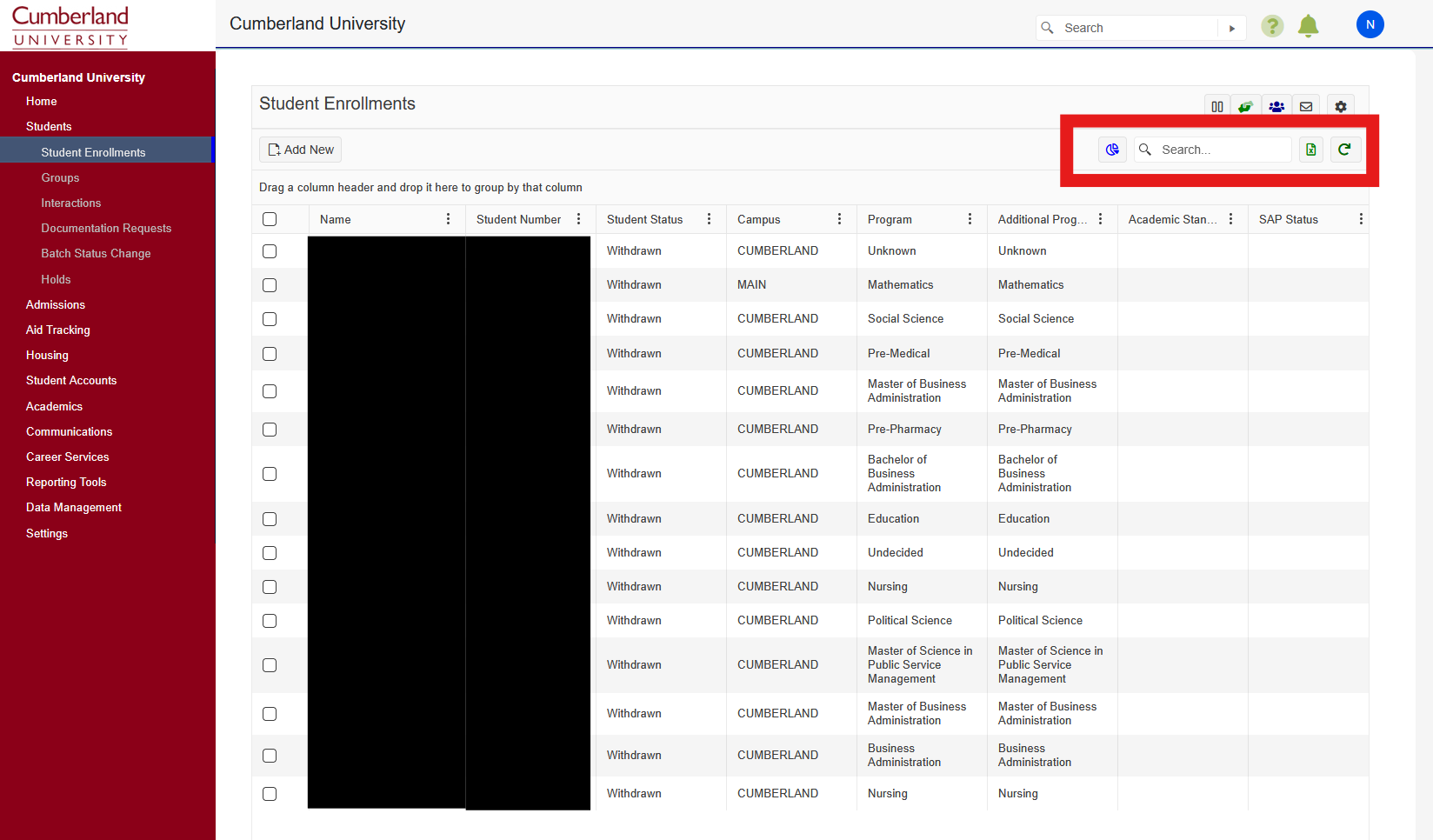Sort by the Program column header

tap(890, 219)
